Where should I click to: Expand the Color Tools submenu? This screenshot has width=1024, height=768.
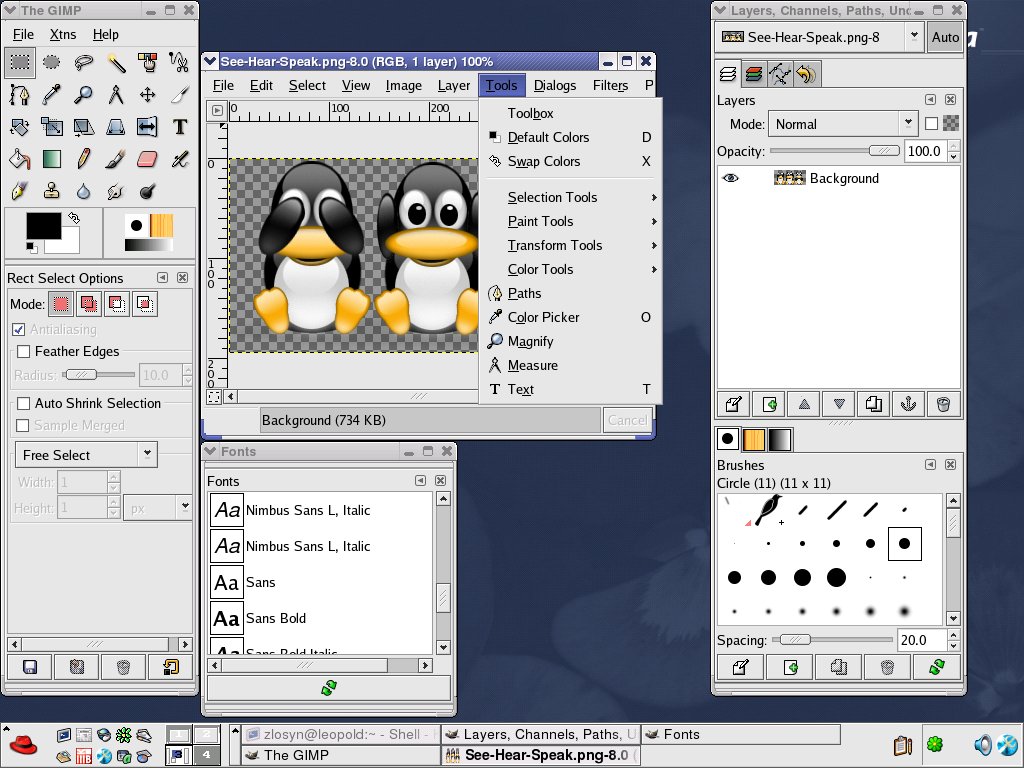[572, 269]
